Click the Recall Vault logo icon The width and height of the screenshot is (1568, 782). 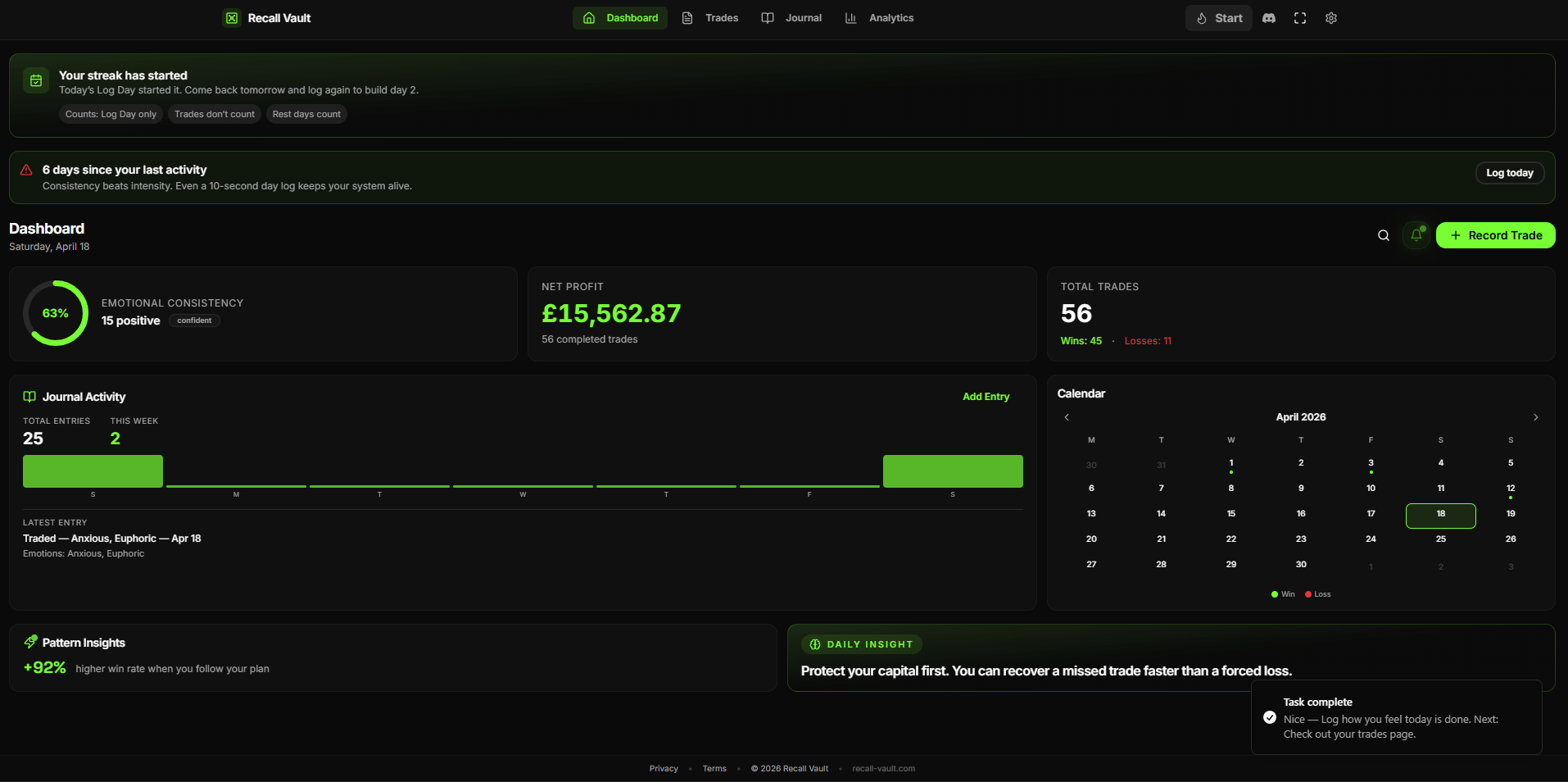tap(232, 18)
